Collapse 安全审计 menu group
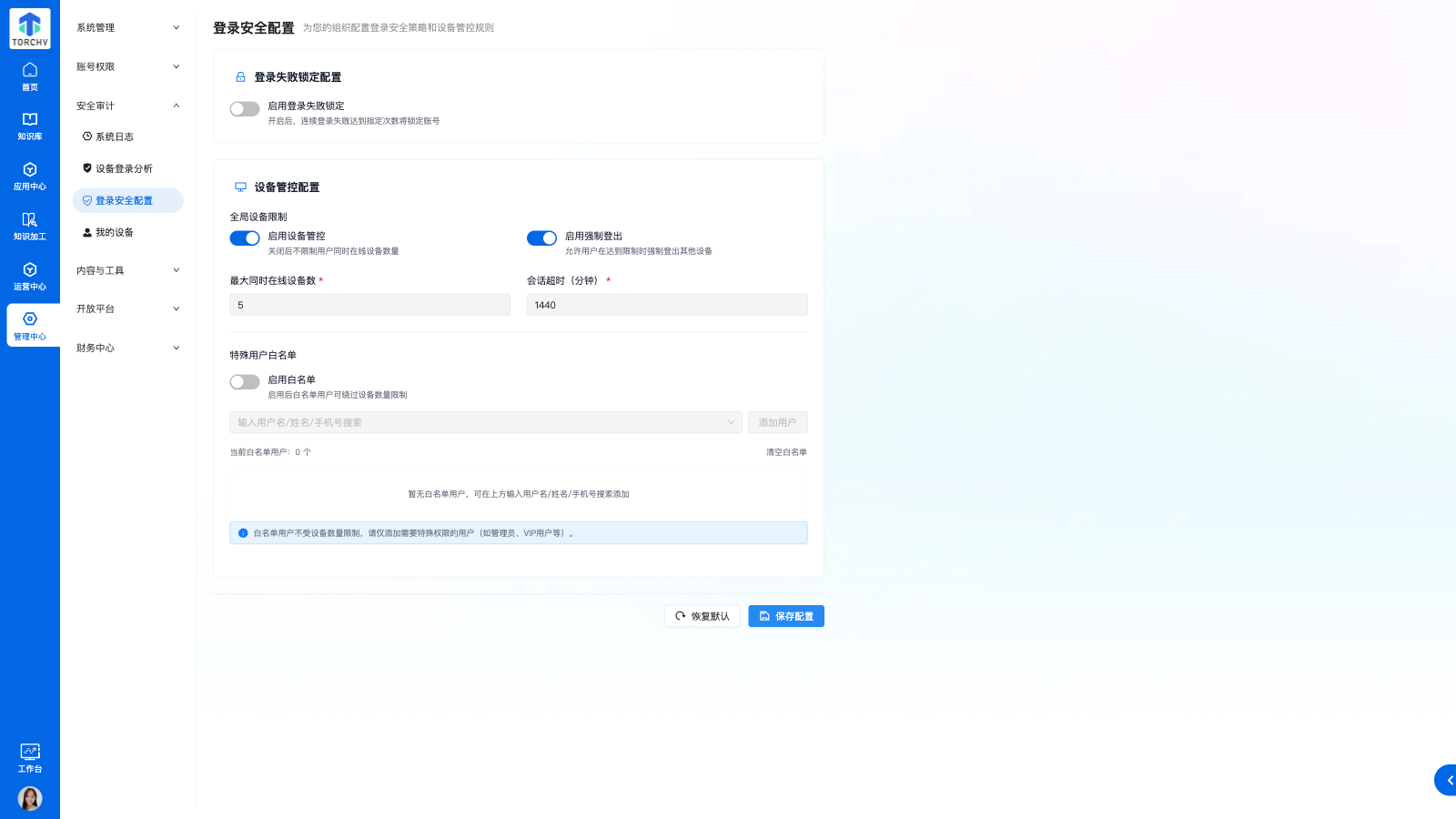Image resolution: width=1456 pixels, height=819 pixels. click(x=127, y=106)
